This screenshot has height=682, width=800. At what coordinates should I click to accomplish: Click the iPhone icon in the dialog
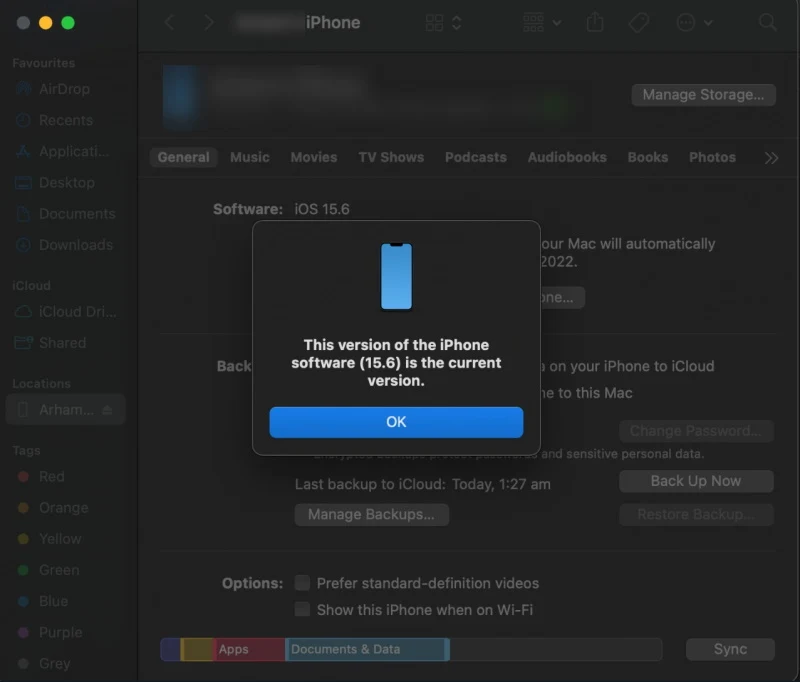tap(396, 276)
